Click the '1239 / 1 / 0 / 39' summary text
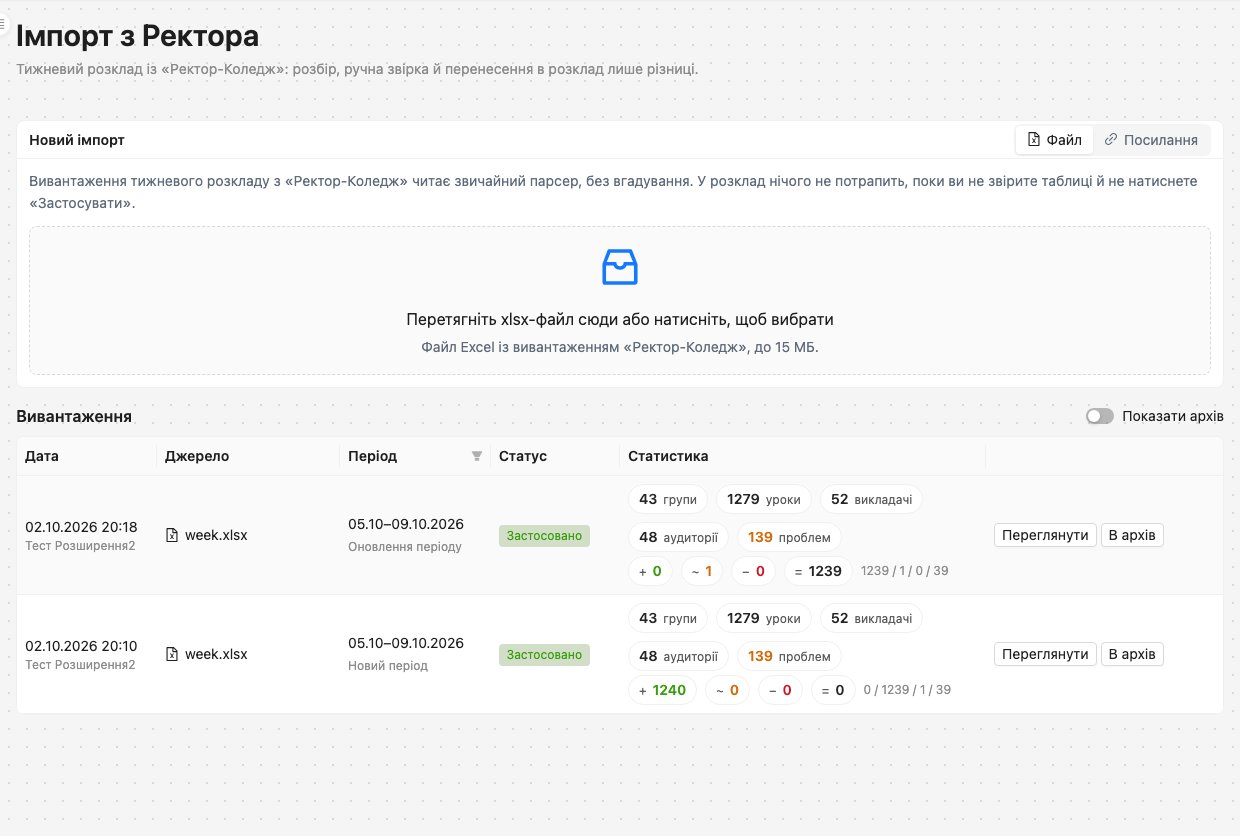Screen dimensions: 1240x836 [x=905, y=571]
